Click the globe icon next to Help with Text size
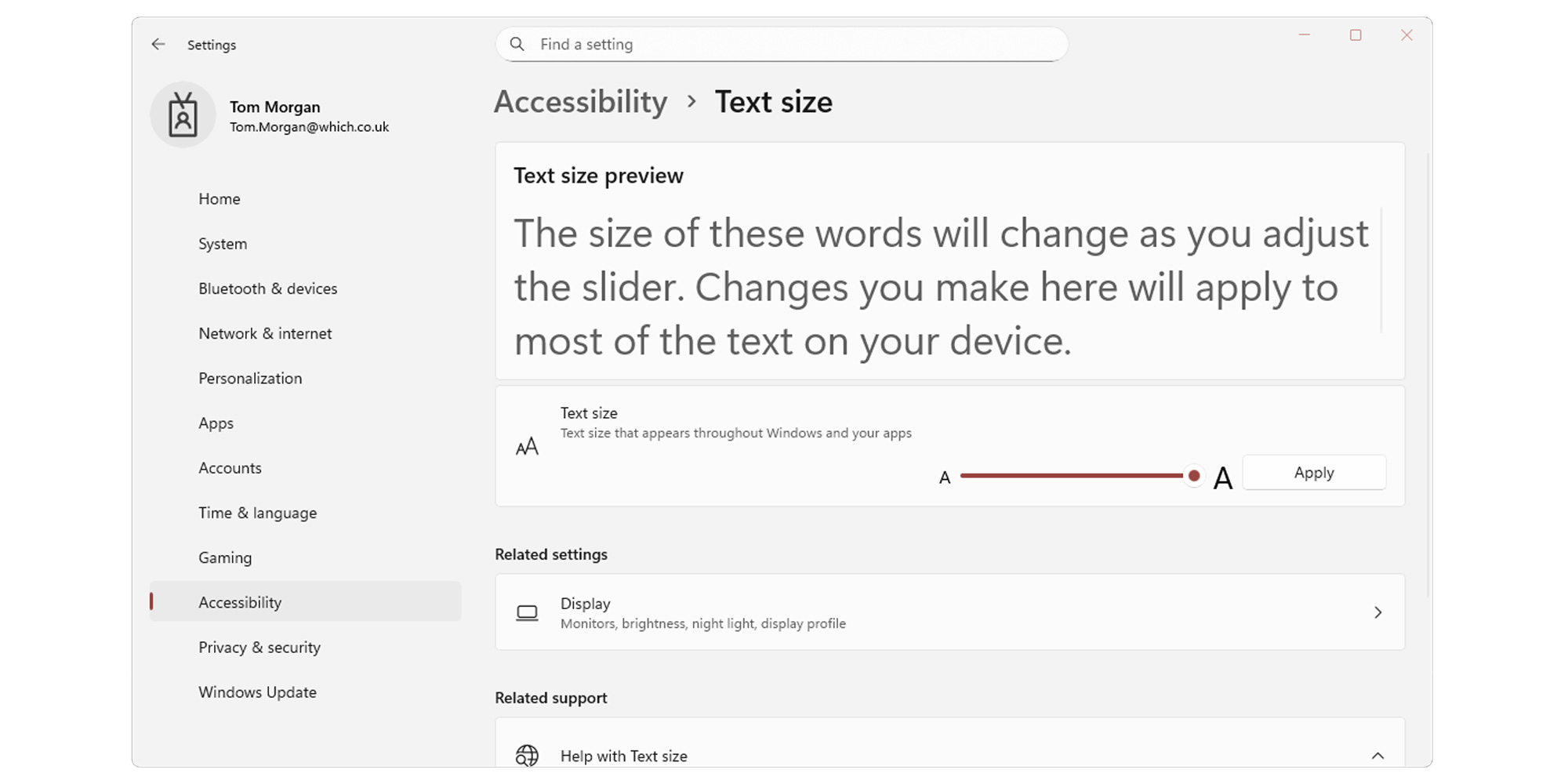This screenshot has height=784, width=1568. point(528,755)
